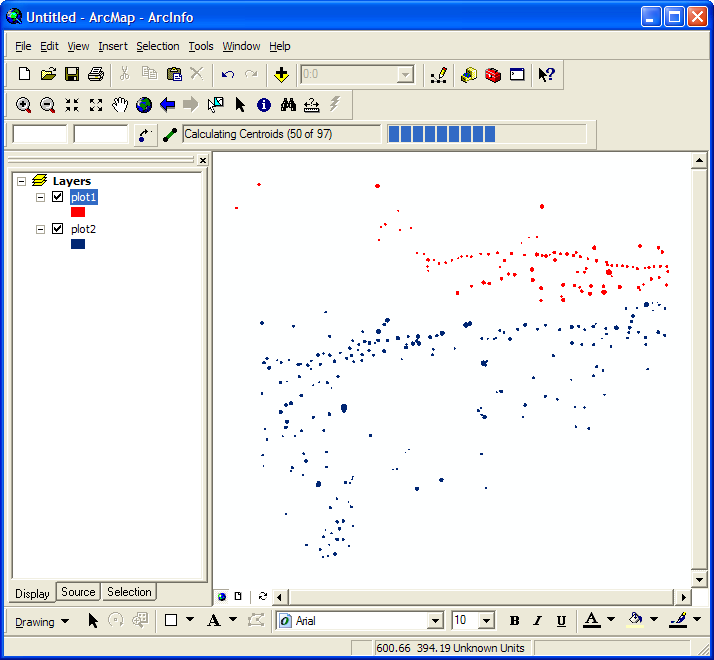The image size is (714, 660).
Task: Open the ArcToolbox window
Action: tap(493, 74)
